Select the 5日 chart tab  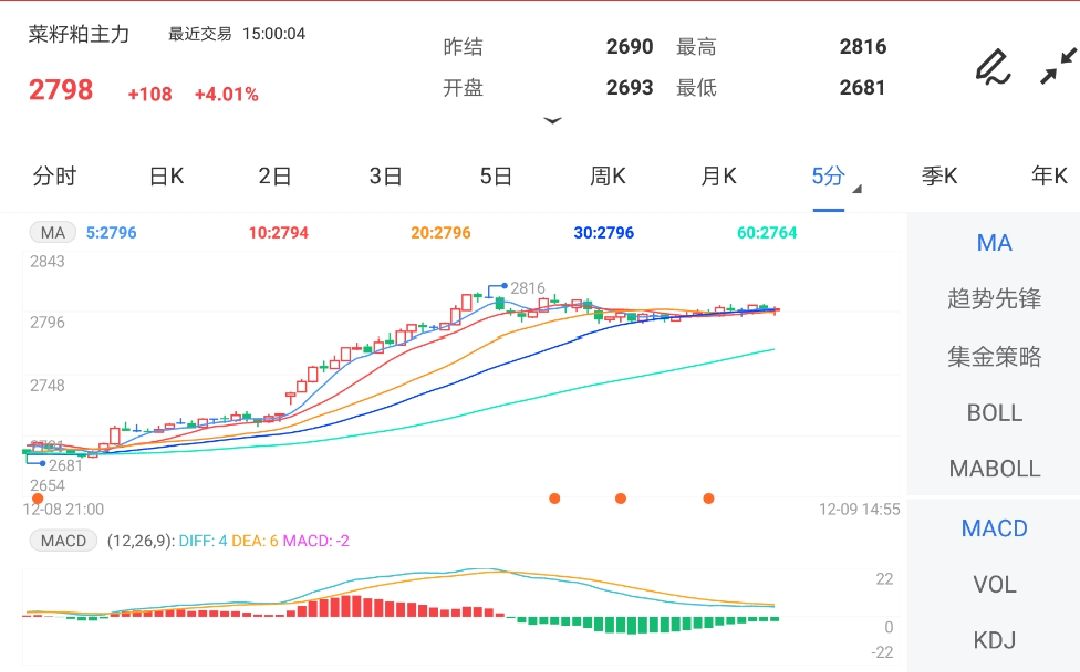[x=496, y=176]
